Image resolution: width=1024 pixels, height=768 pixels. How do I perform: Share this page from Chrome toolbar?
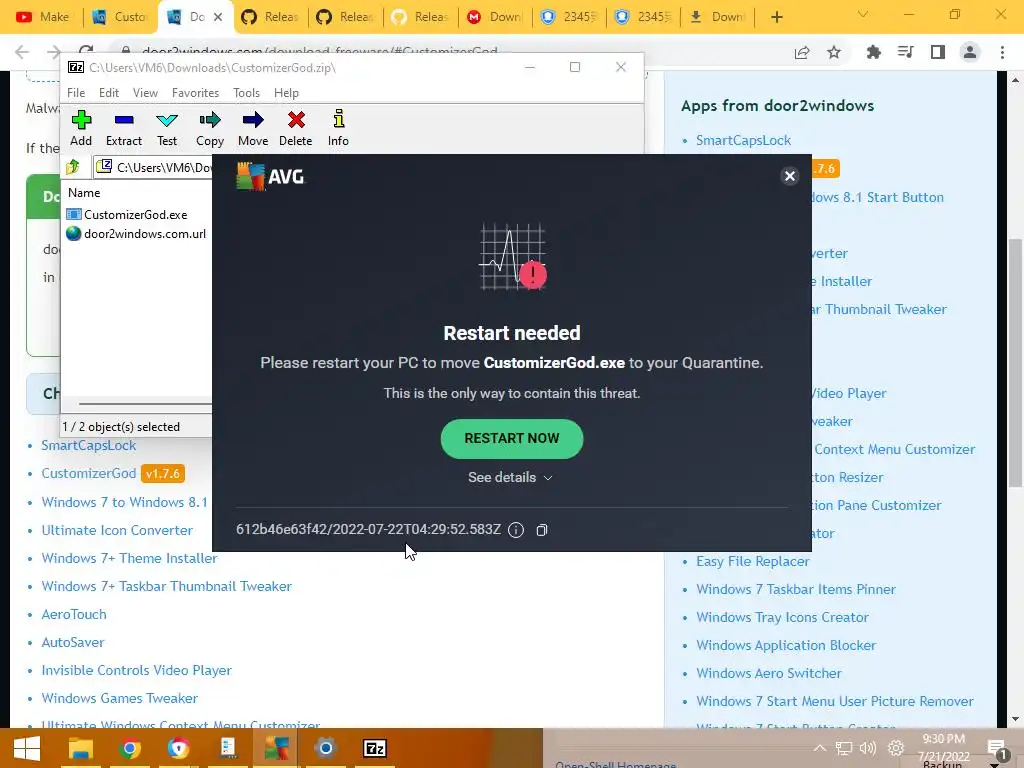coord(802,52)
